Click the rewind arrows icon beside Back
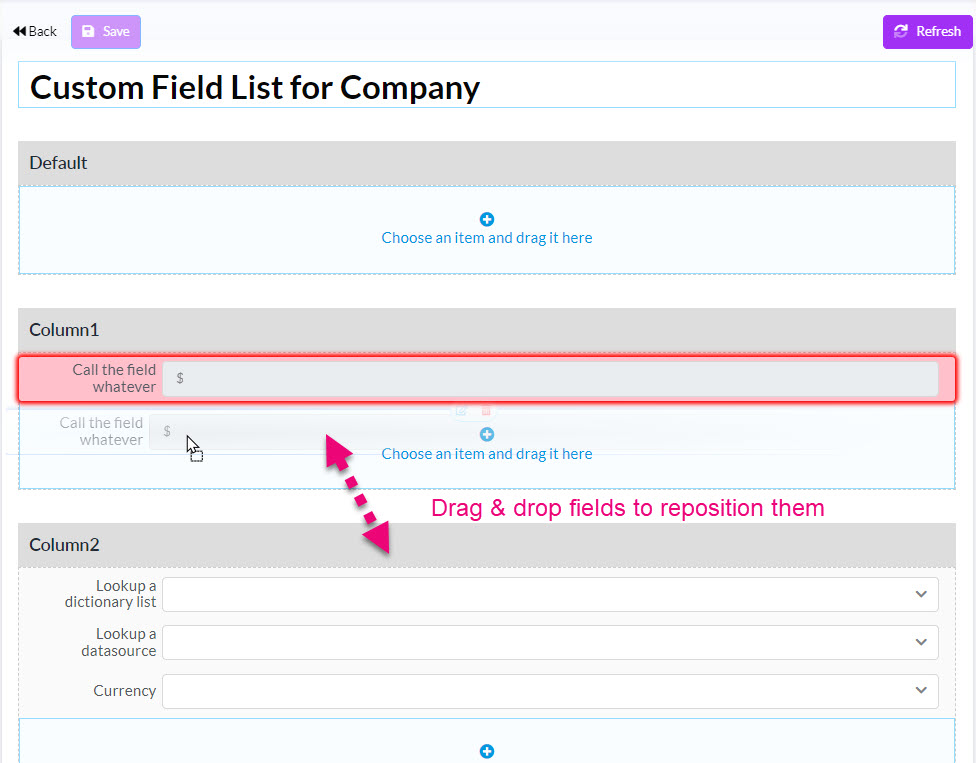Image resolution: width=976 pixels, height=763 pixels. coord(19,31)
